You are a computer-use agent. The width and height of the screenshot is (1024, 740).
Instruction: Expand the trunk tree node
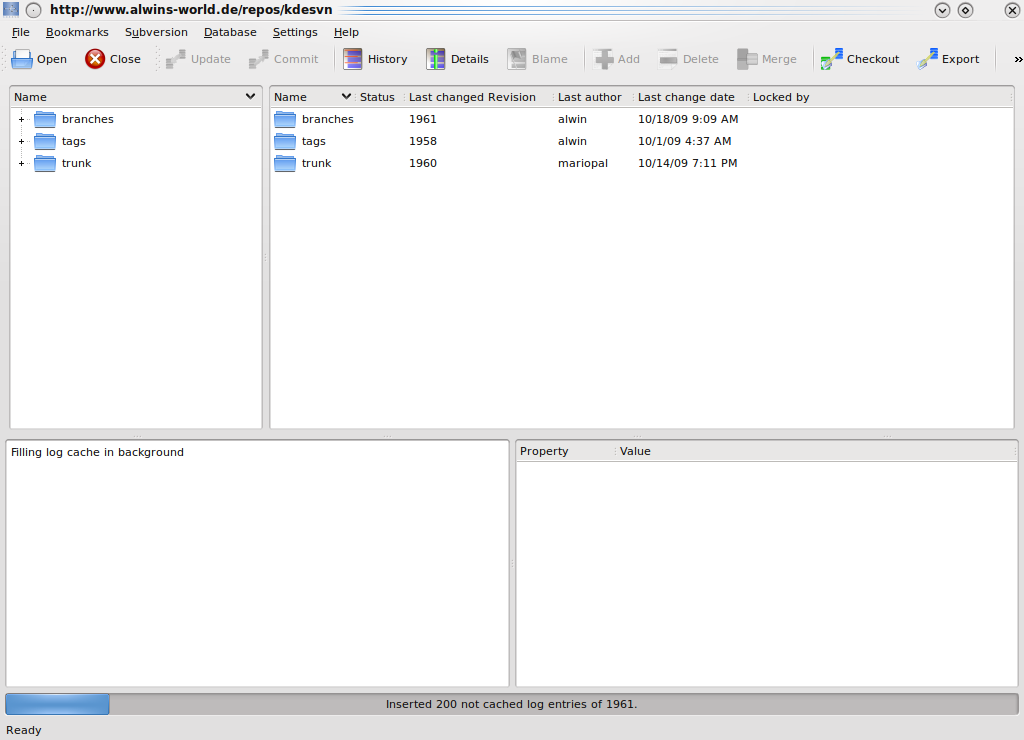coord(21,163)
